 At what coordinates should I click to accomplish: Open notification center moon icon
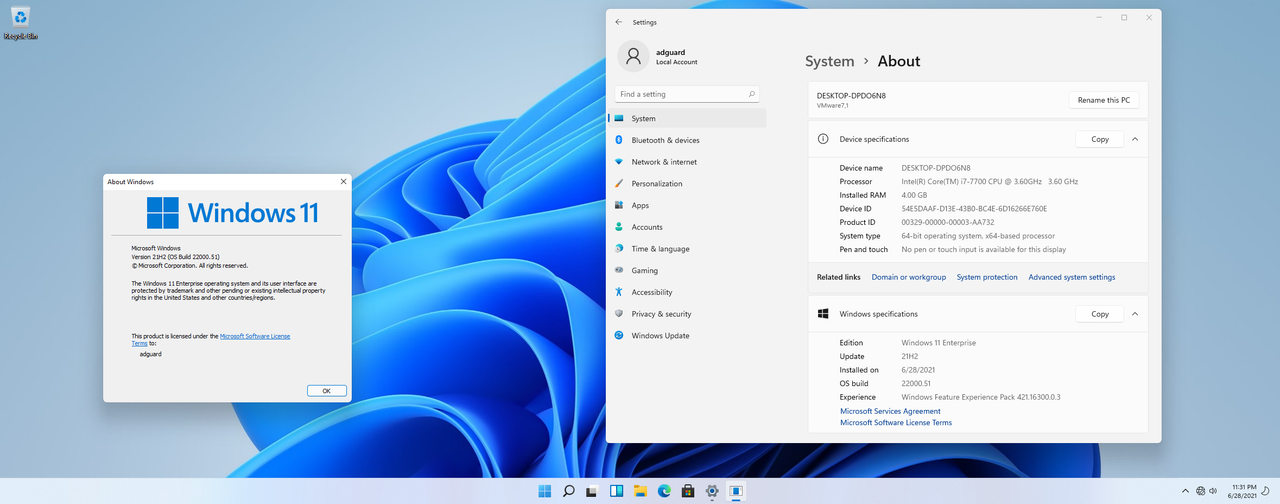tap(1263, 491)
